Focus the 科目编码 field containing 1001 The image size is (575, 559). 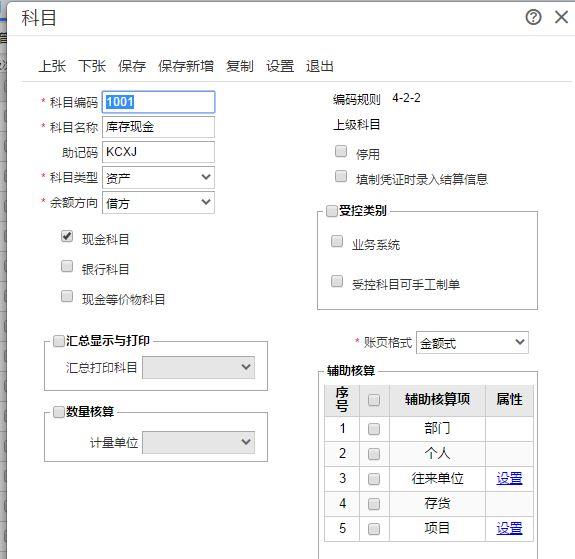pyautogui.click(x=158, y=102)
